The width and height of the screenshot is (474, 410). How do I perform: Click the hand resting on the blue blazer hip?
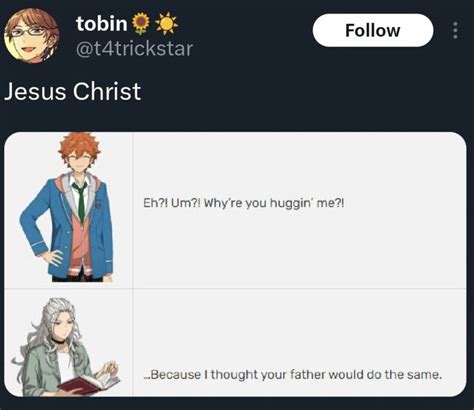coord(52,258)
